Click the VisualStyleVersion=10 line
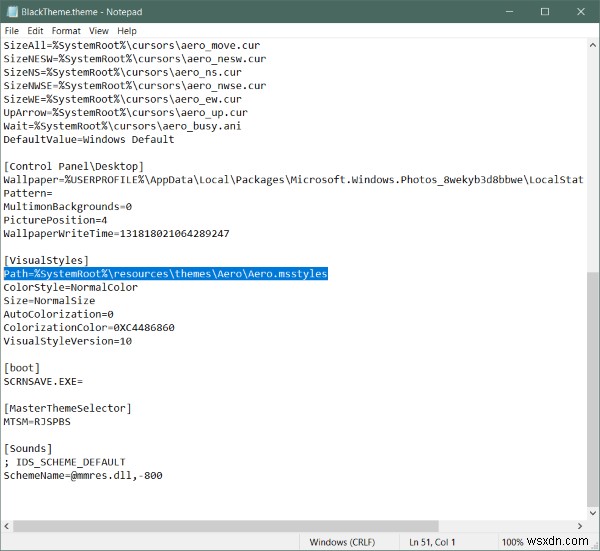Image resolution: width=600 pixels, height=551 pixels. pos(68,341)
